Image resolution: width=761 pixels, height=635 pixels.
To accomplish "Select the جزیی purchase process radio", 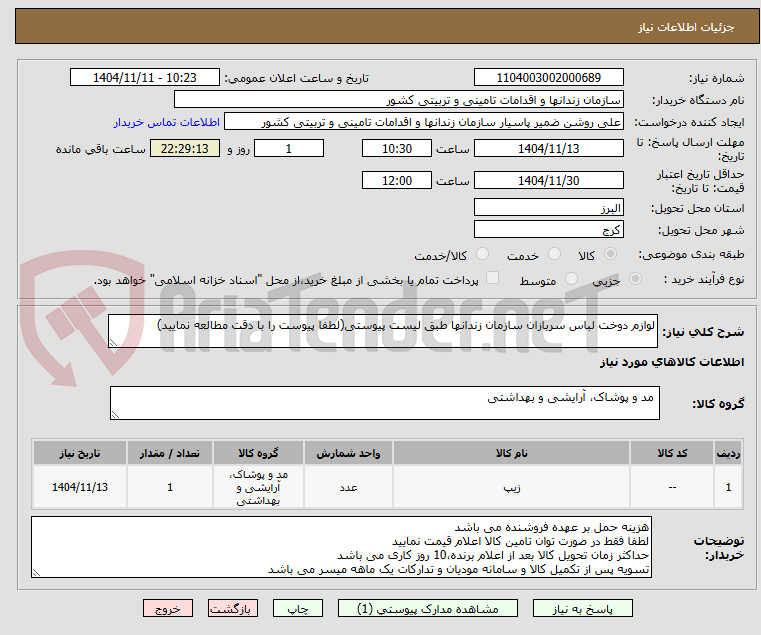I will (635, 279).
